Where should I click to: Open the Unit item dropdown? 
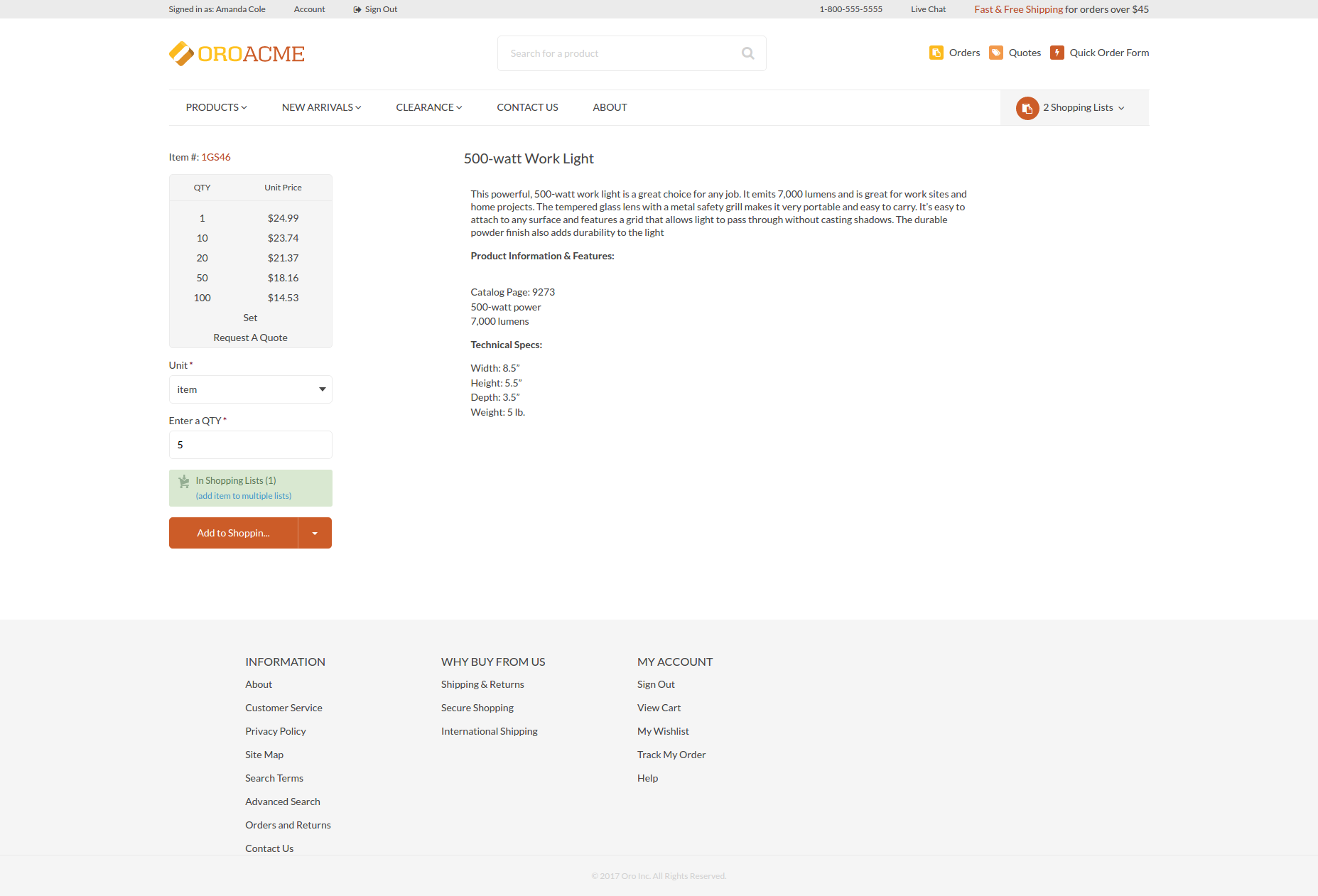[250, 389]
